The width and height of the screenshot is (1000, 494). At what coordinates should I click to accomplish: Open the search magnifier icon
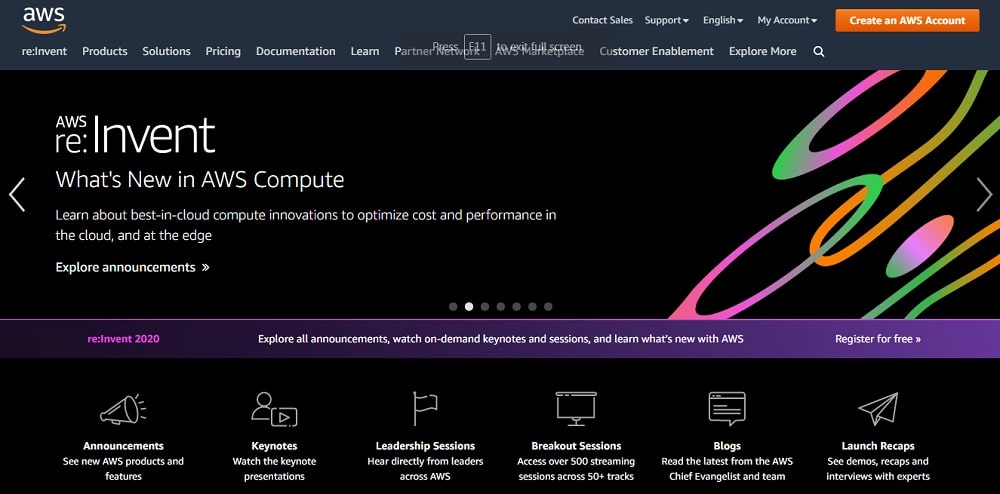[819, 52]
